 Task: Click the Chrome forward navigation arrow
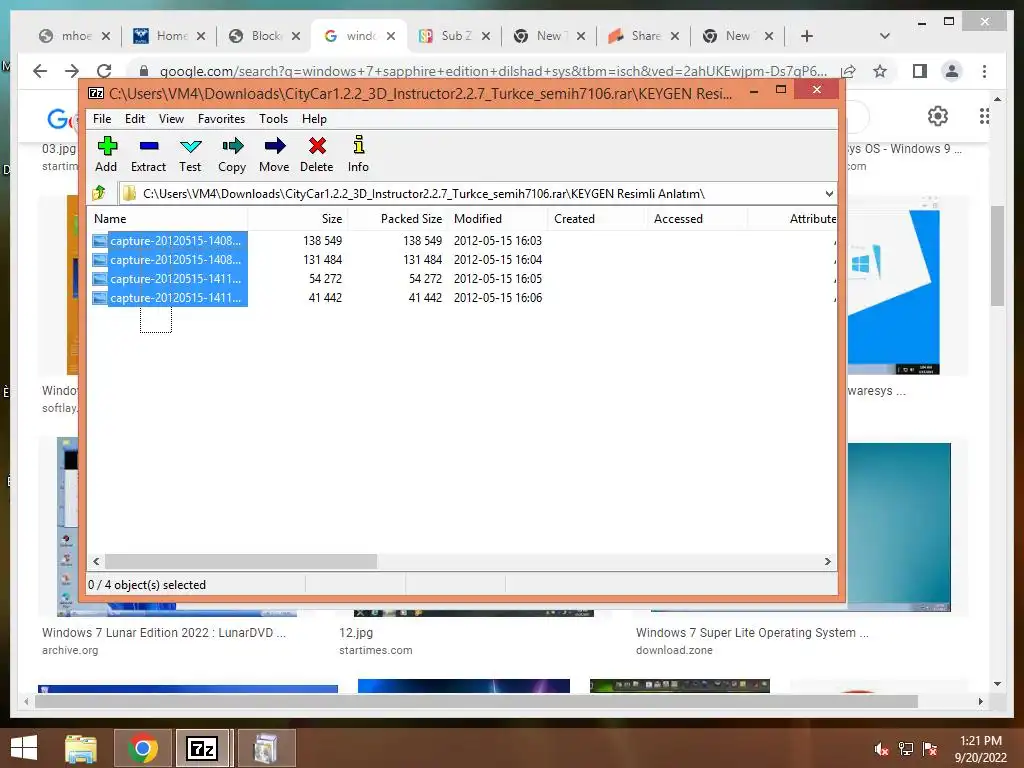[72, 71]
